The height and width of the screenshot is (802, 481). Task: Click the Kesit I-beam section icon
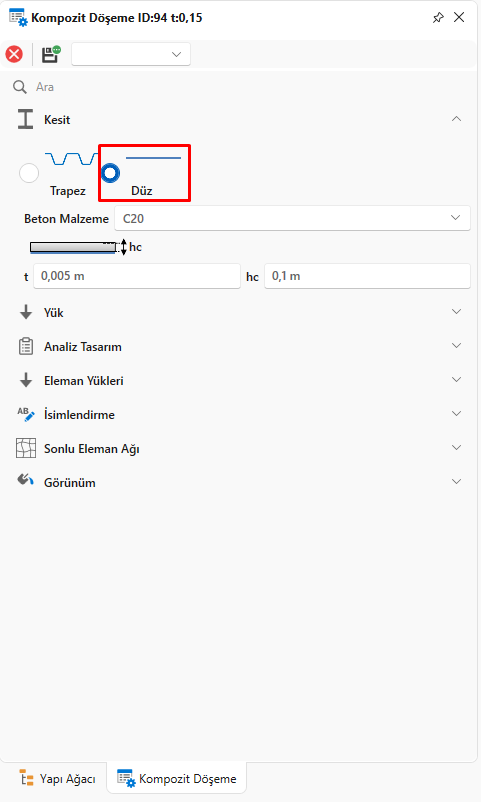(x=26, y=119)
